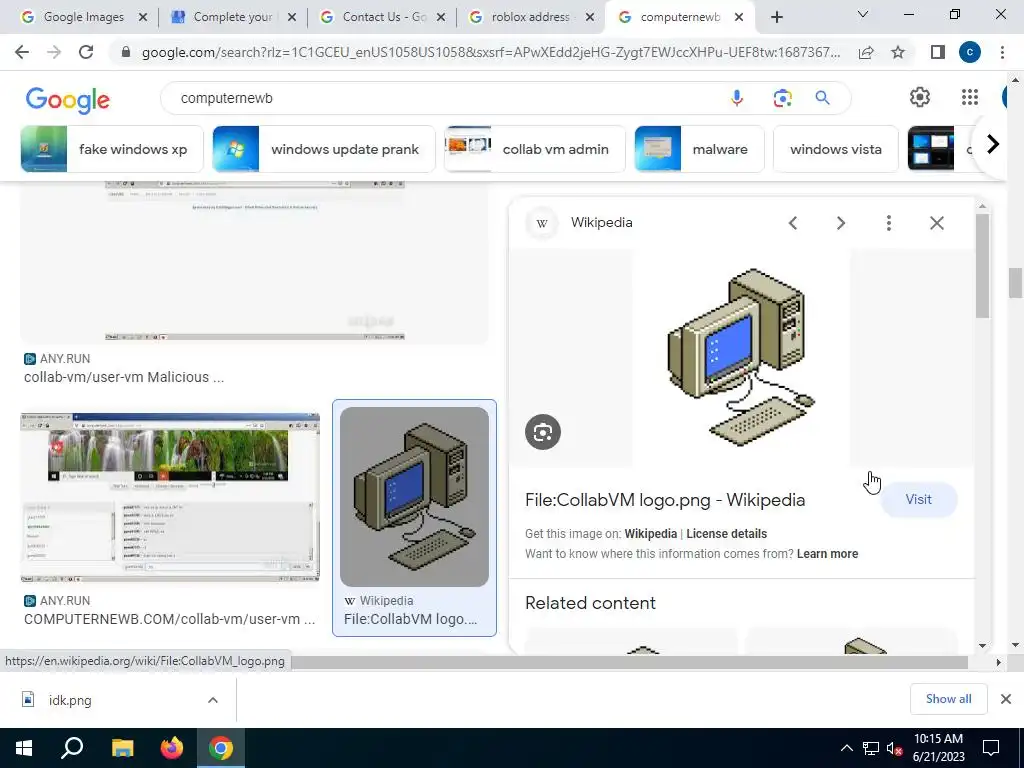Show hidden tray icons with the chevron
This screenshot has height=768, width=1024.
846,748
